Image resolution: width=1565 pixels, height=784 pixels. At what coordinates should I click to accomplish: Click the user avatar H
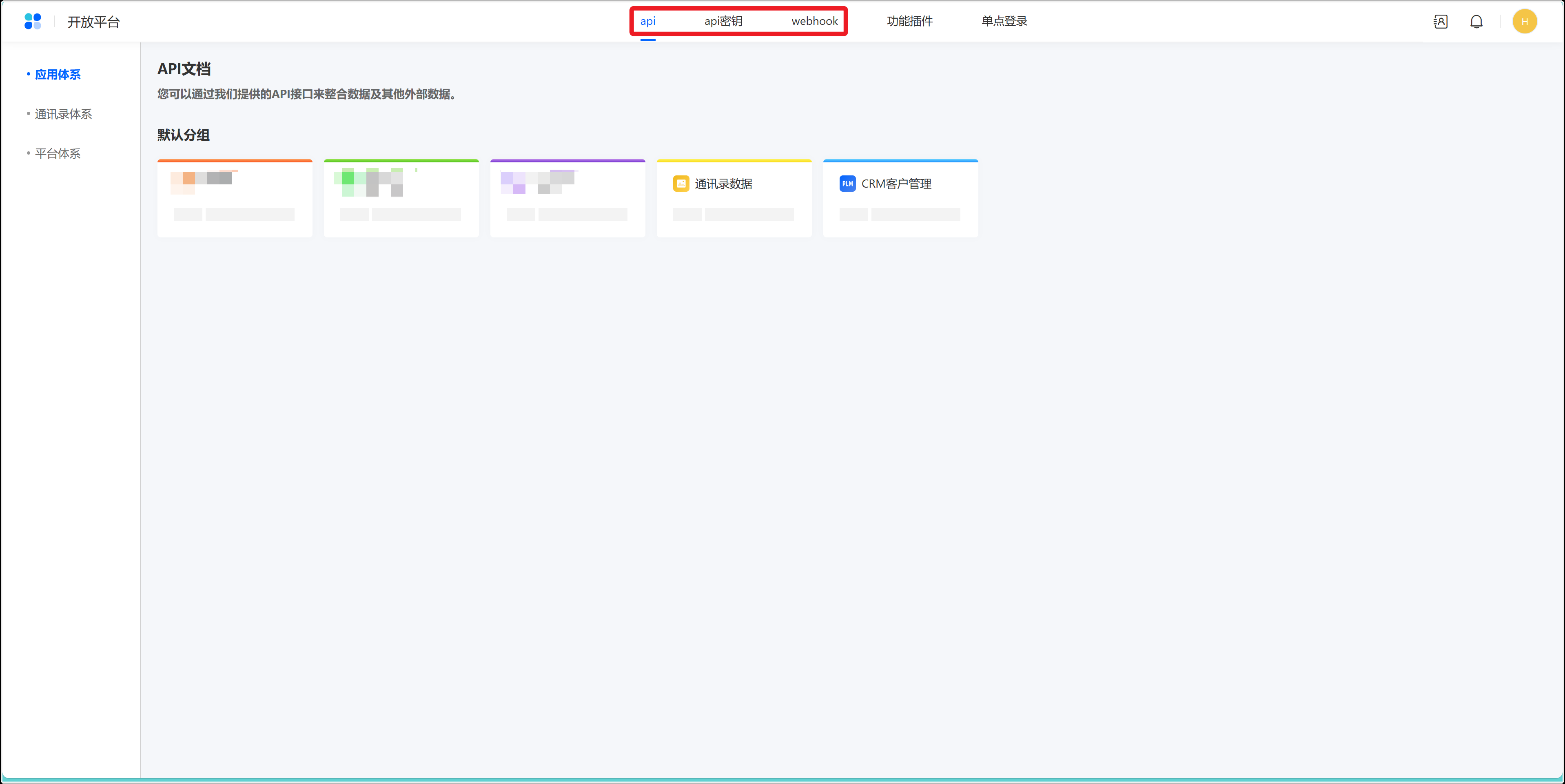1524,22
